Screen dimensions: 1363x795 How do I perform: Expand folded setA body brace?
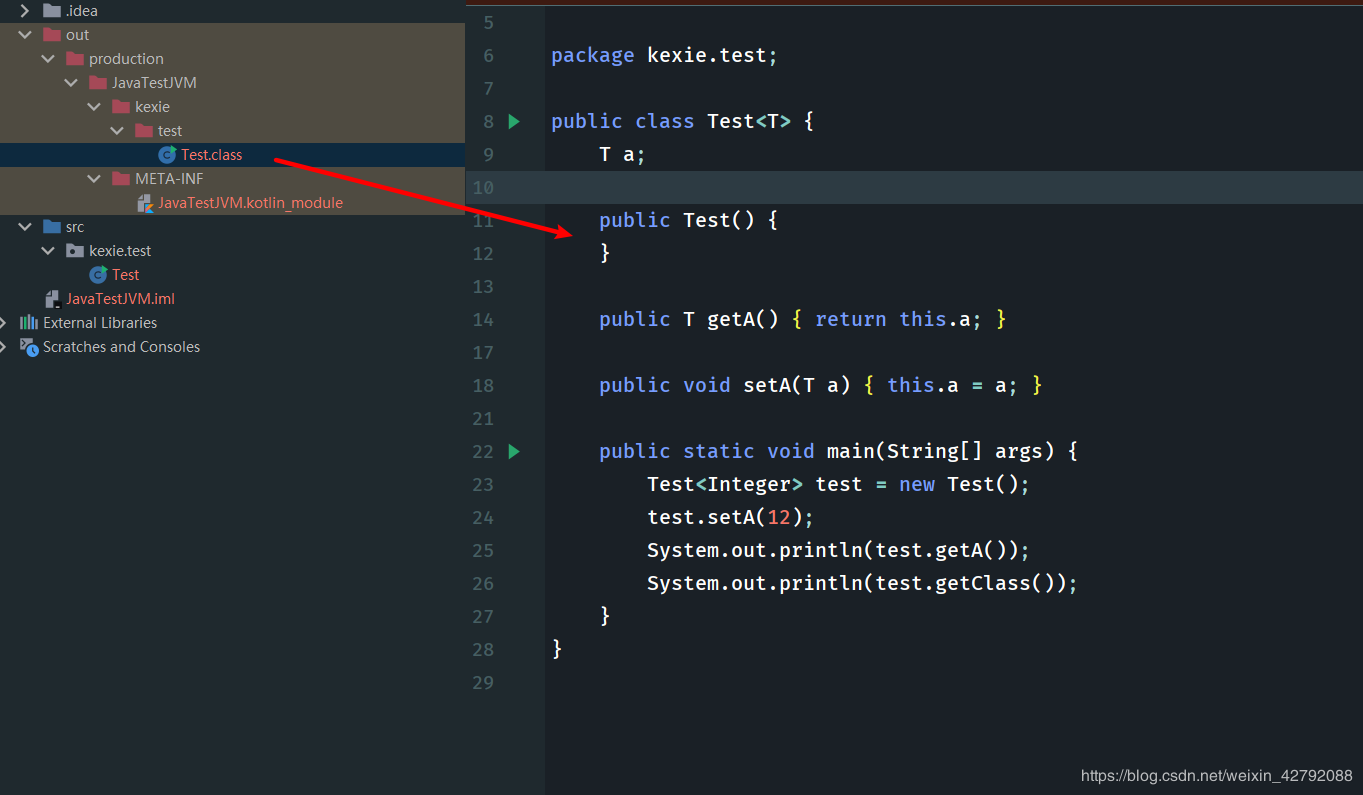coord(869,386)
